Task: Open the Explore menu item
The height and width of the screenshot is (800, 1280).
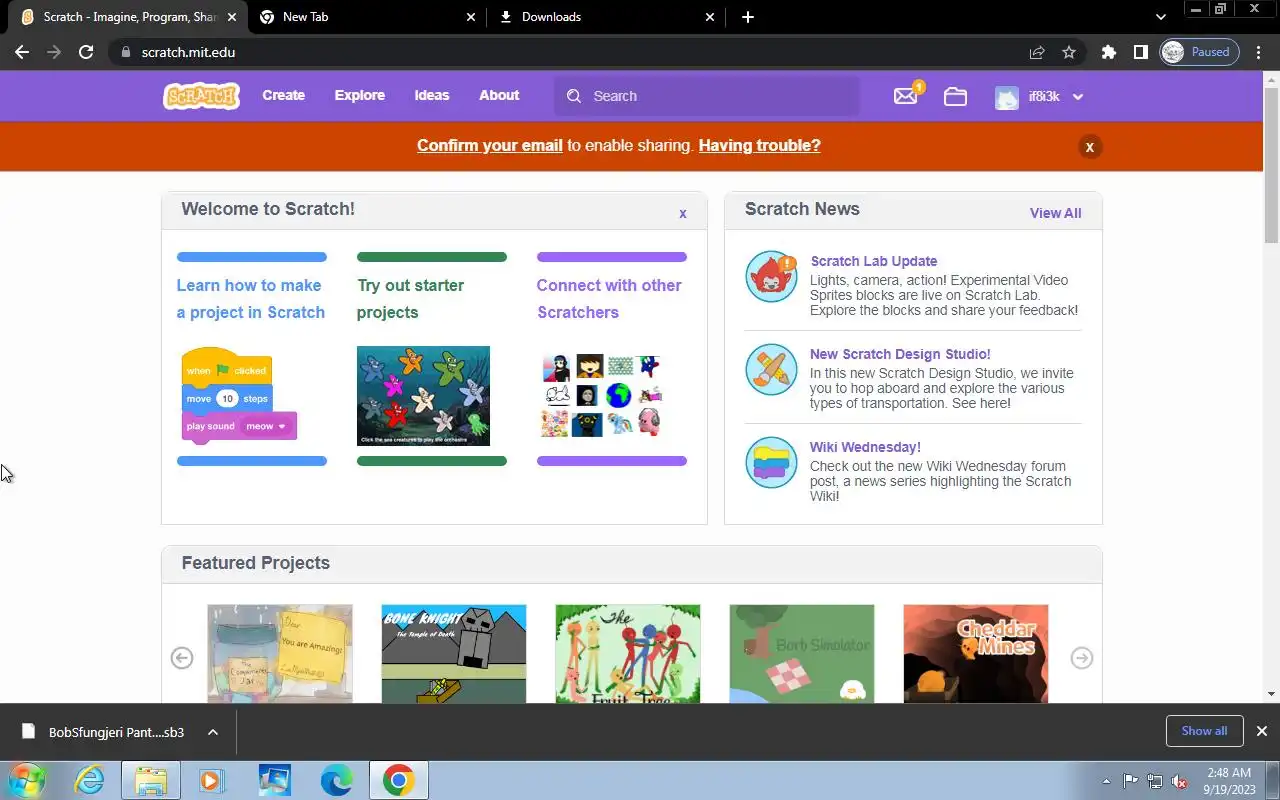Action: (x=359, y=96)
